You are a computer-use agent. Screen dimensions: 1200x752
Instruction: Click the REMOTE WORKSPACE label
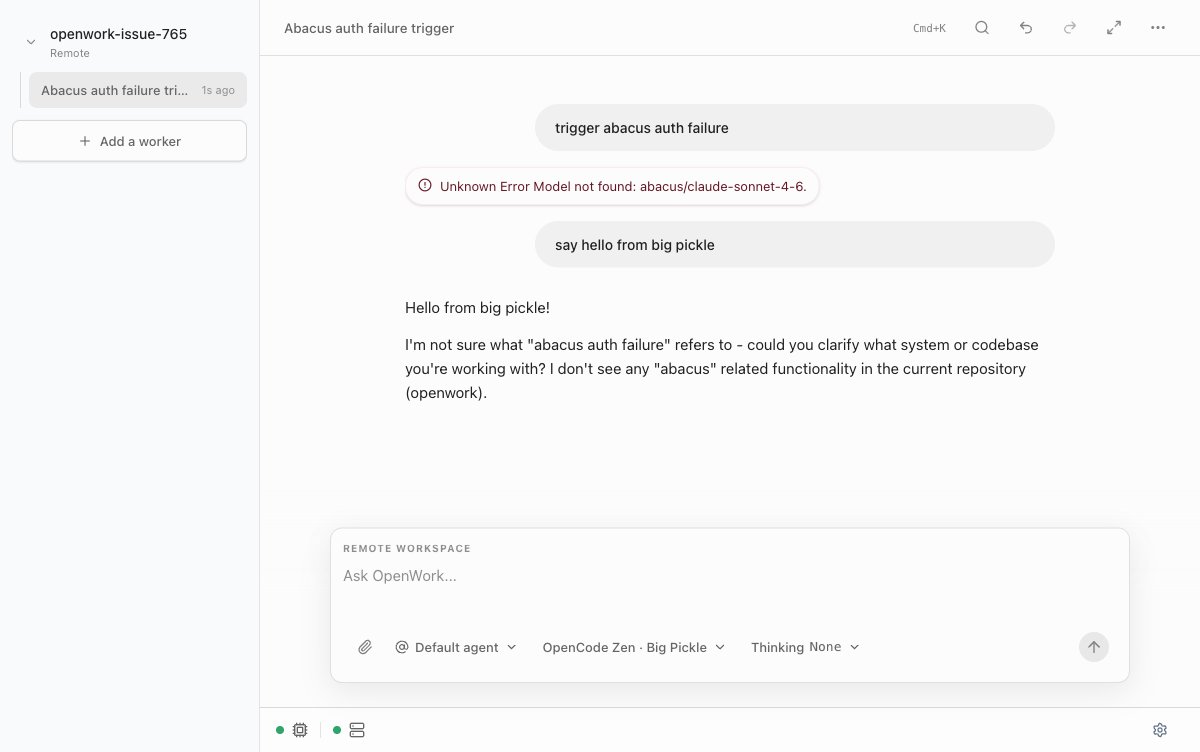click(407, 549)
